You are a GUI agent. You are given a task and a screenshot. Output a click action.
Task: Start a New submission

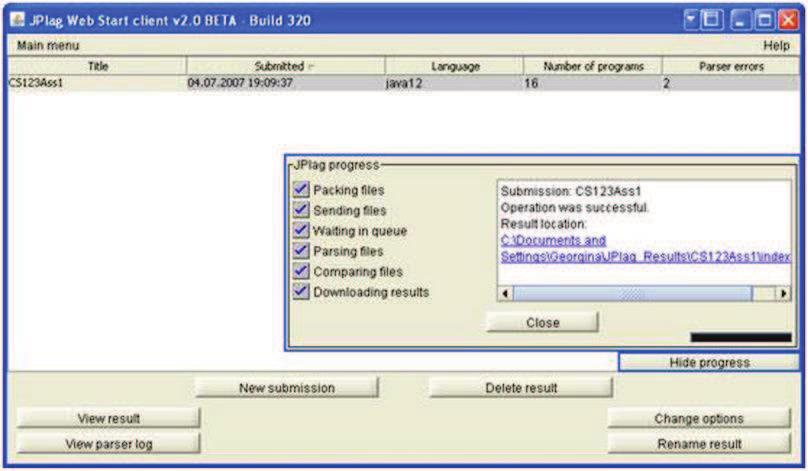click(x=287, y=388)
